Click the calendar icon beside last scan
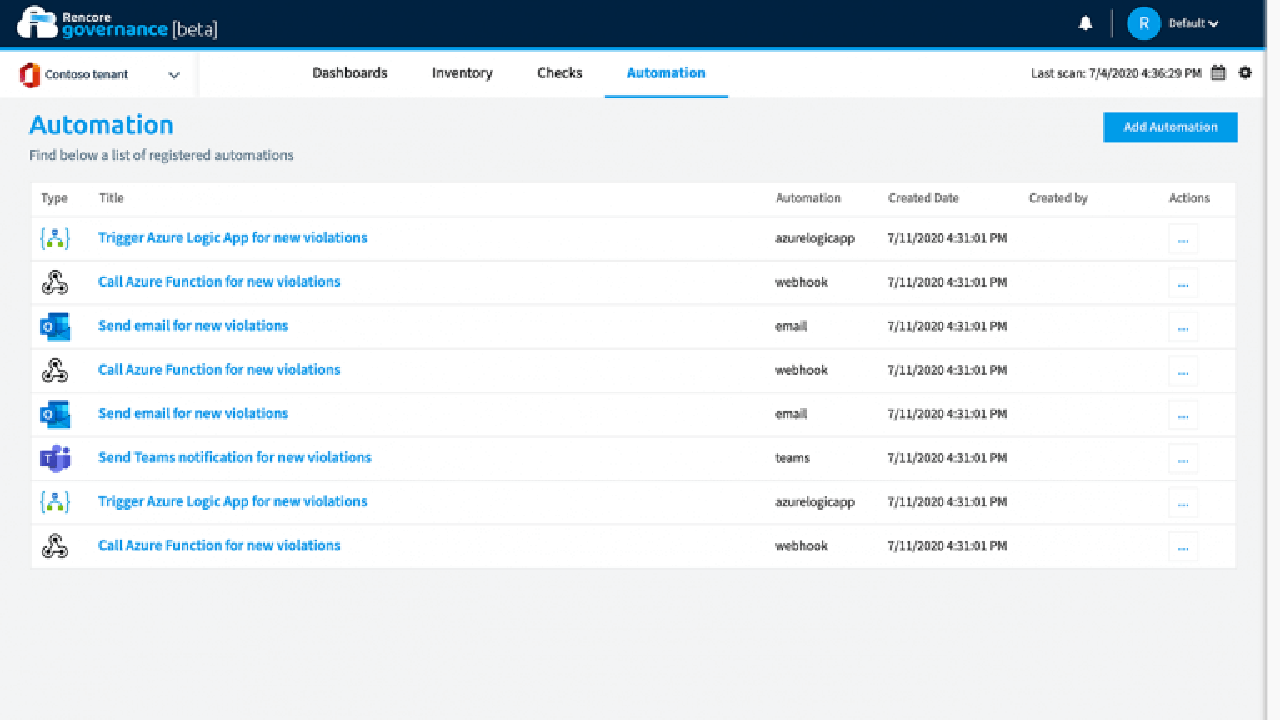 point(1218,73)
